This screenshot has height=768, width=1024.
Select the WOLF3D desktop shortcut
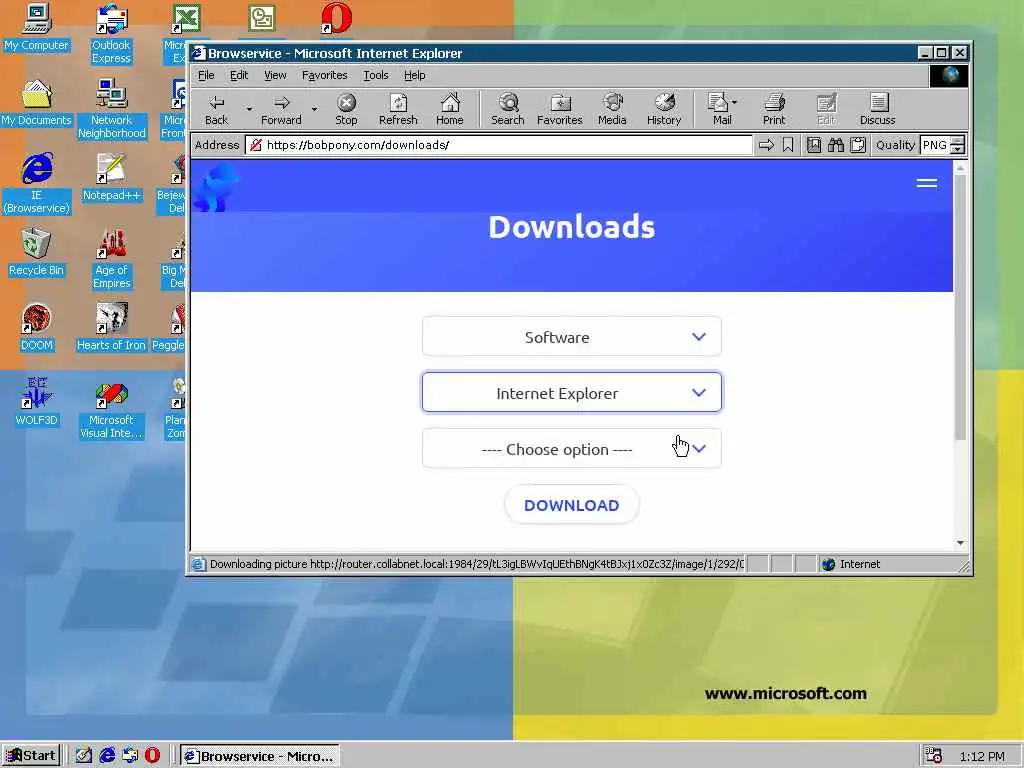click(x=37, y=402)
